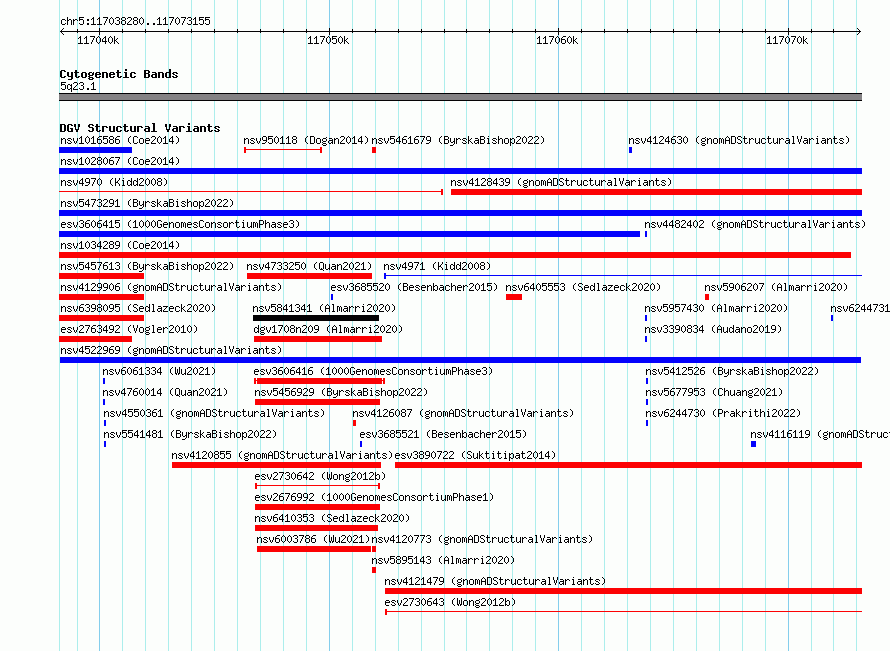This screenshot has width=890, height=651.
Task: Click esv2730643 (Wong2012b) label
Action: [x=450, y=602]
